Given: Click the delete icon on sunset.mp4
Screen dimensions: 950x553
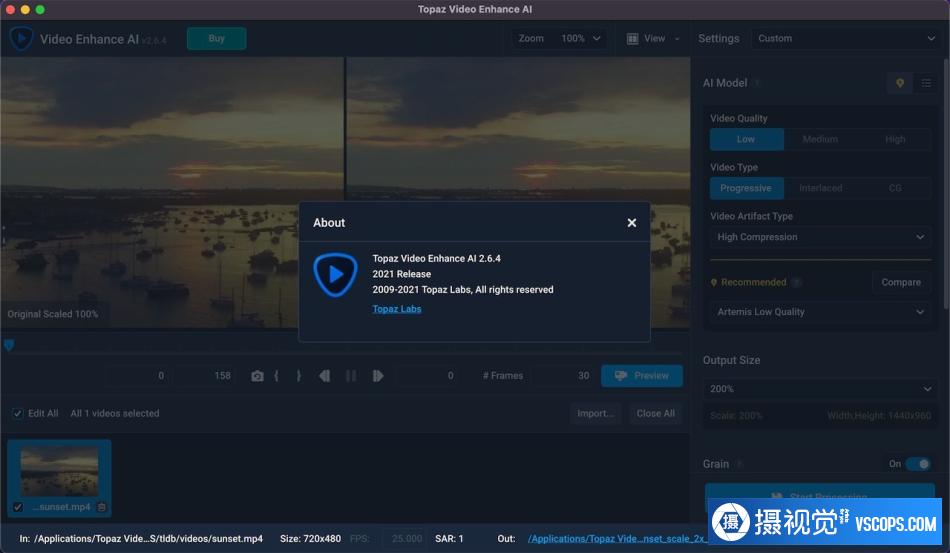Looking at the screenshot, I should tap(102, 507).
